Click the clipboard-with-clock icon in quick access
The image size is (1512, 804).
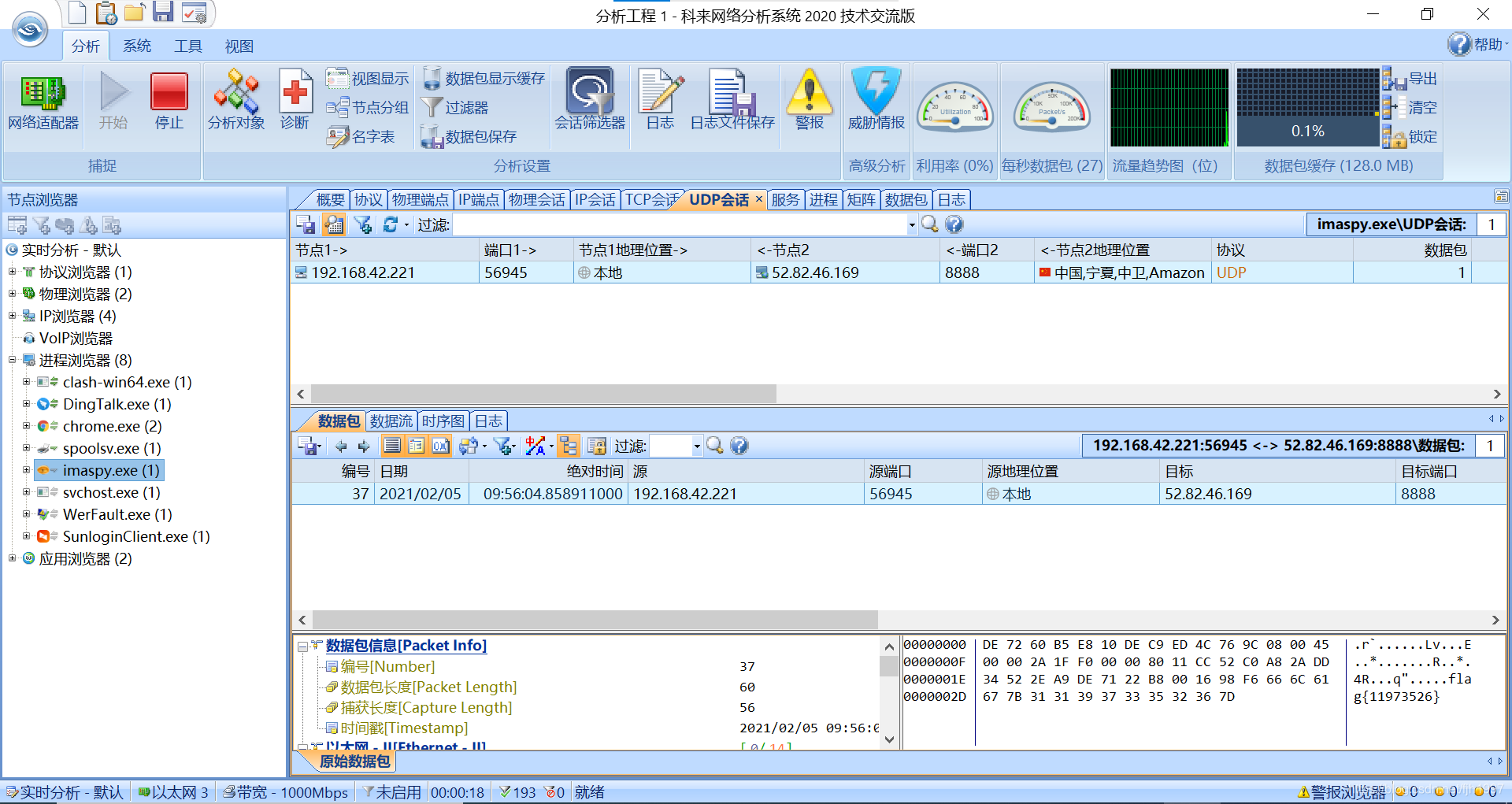point(106,13)
